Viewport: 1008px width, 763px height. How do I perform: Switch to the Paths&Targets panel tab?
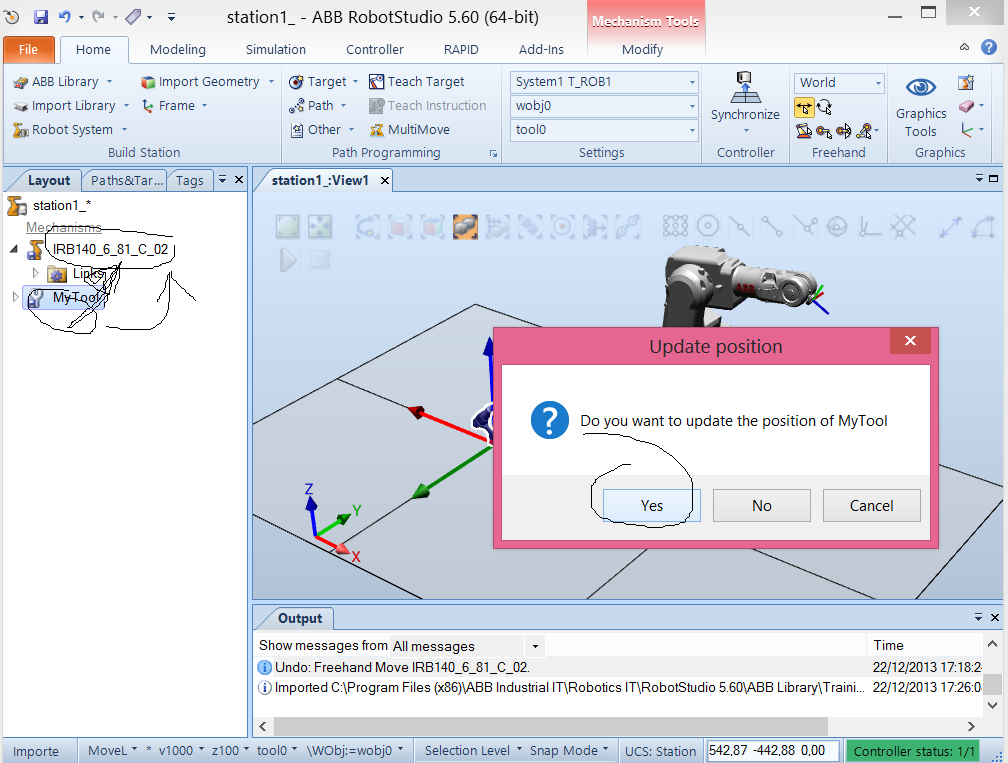coord(126,181)
